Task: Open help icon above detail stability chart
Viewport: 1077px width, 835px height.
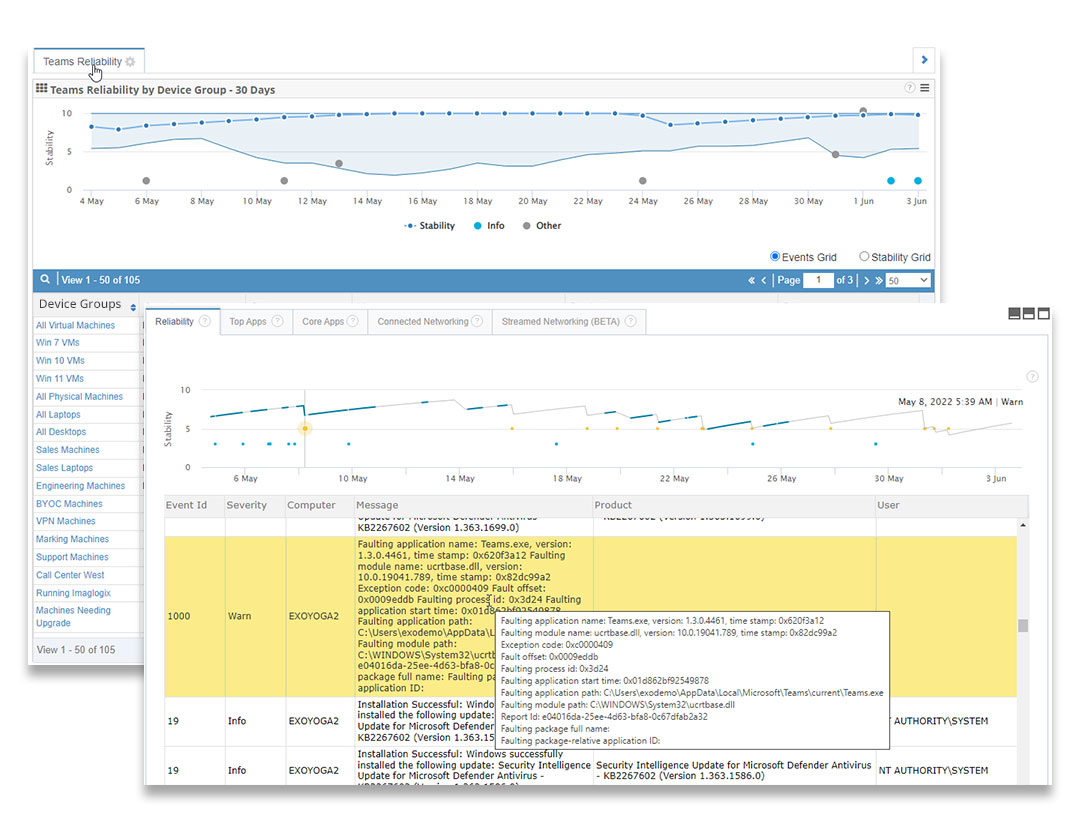Action: [x=1032, y=376]
